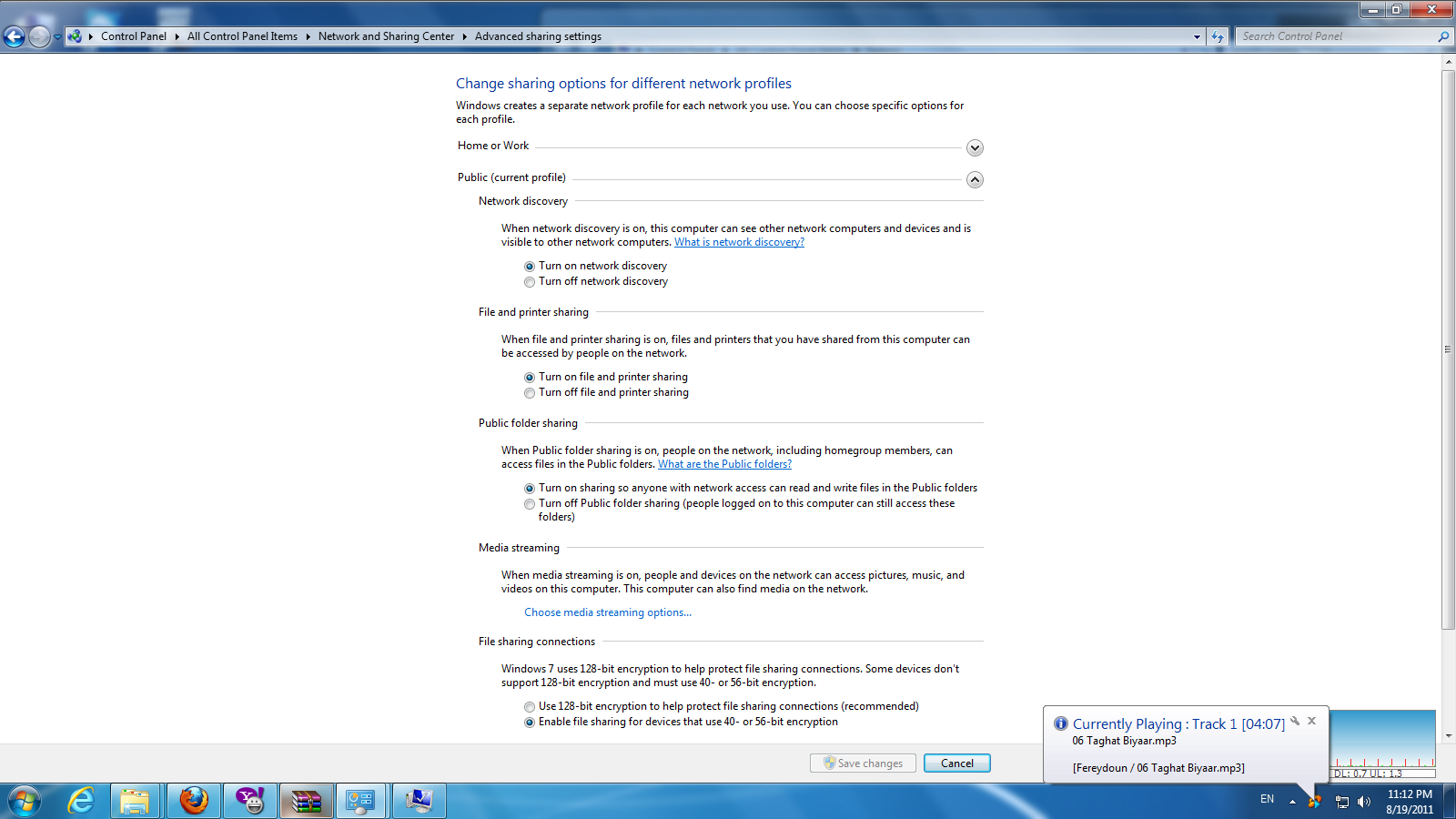Open Control Panel root icon in address bar
This screenshot has height=819, width=1456.
[75, 36]
